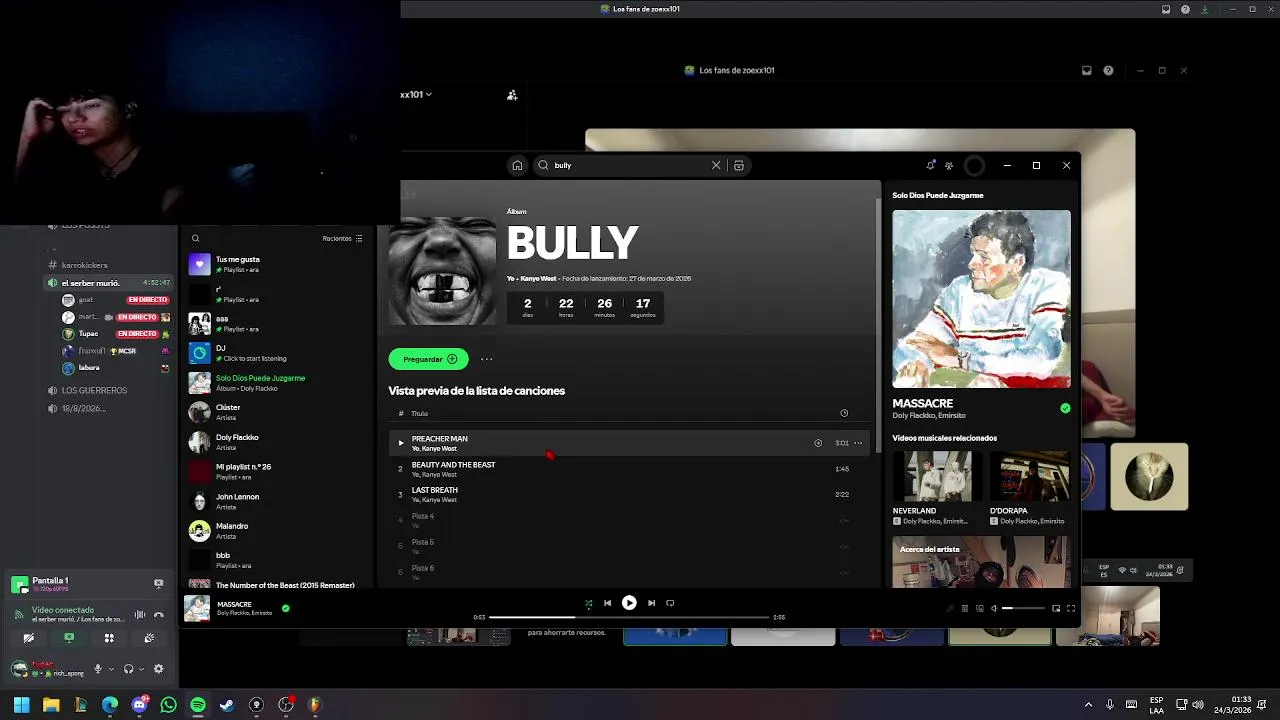The width and height of the screenshot is (1280, 720).
Task: Toggle MASSACRE saved check in now-playing bar
Action: [285, 608]
